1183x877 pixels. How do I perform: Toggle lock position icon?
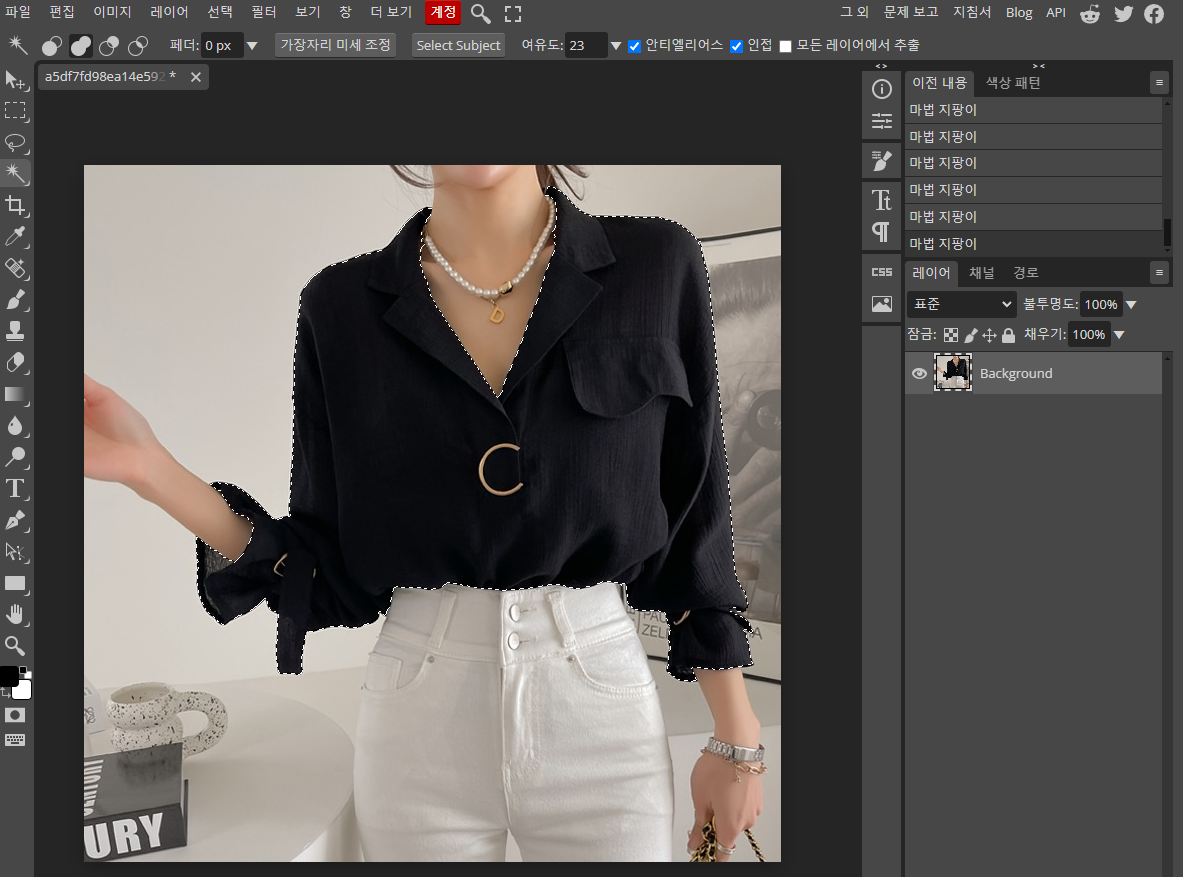[x=989, y=335]
